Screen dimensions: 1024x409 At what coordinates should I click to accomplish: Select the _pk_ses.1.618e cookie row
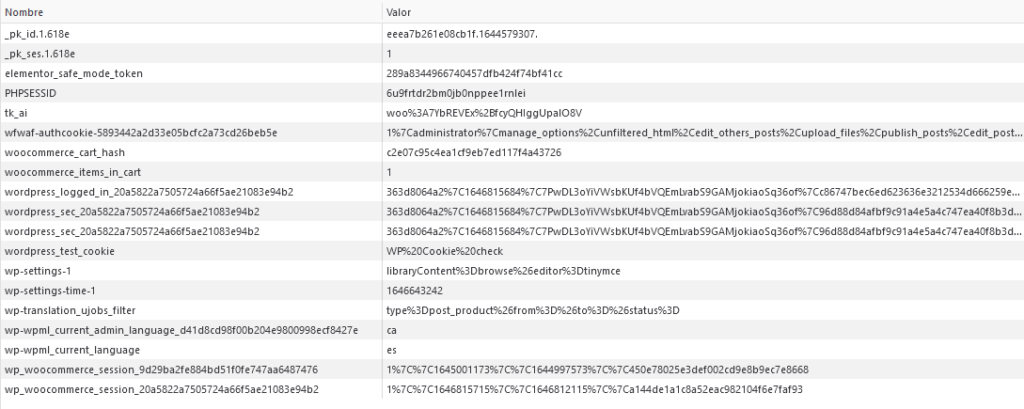click(x=512, y=54)
